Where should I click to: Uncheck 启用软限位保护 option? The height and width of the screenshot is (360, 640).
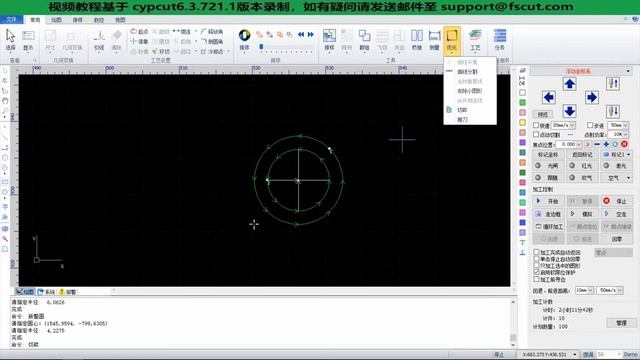pos(536,272)
